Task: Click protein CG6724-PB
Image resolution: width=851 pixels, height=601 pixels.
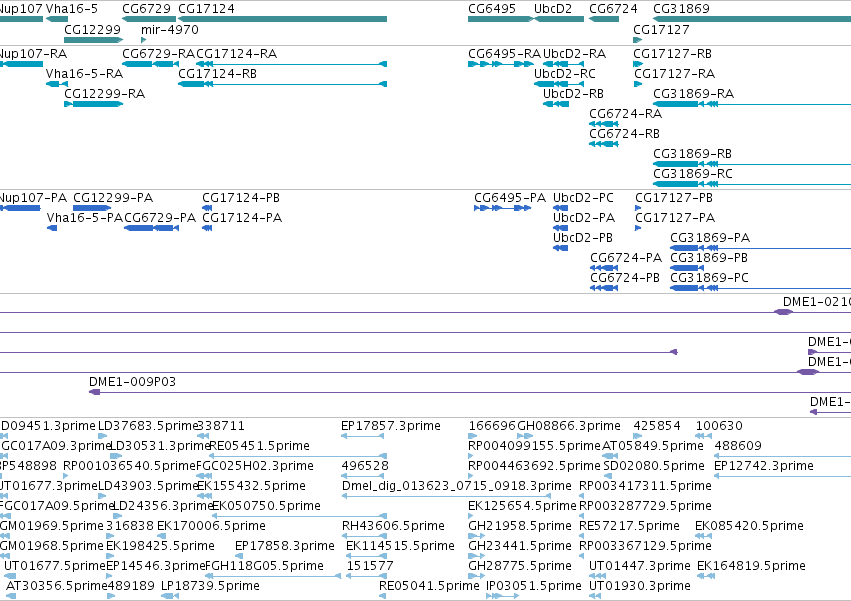Action: 604,288
